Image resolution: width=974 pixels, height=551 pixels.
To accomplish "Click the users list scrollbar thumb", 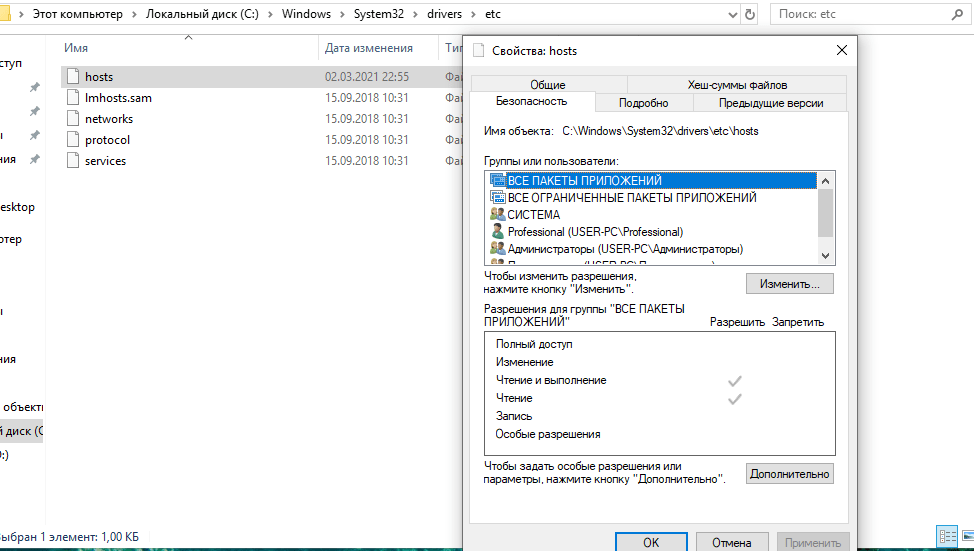I will coord(825,212).
